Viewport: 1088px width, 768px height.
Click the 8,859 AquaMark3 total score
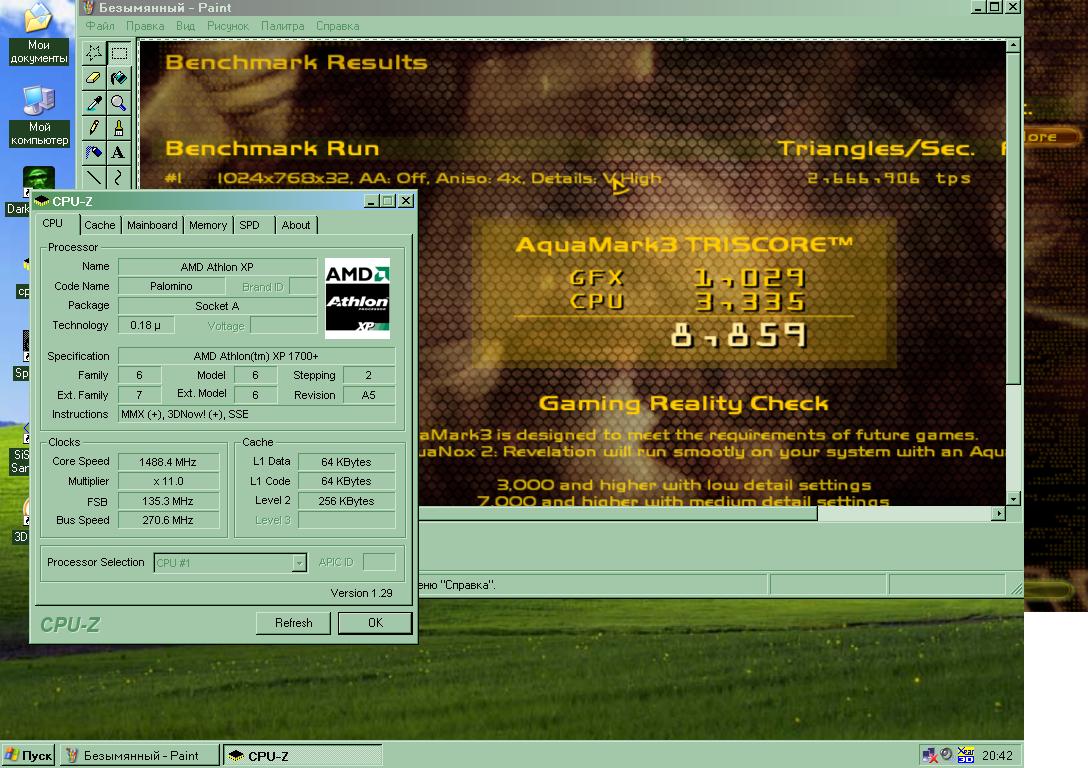click(739, 336)
